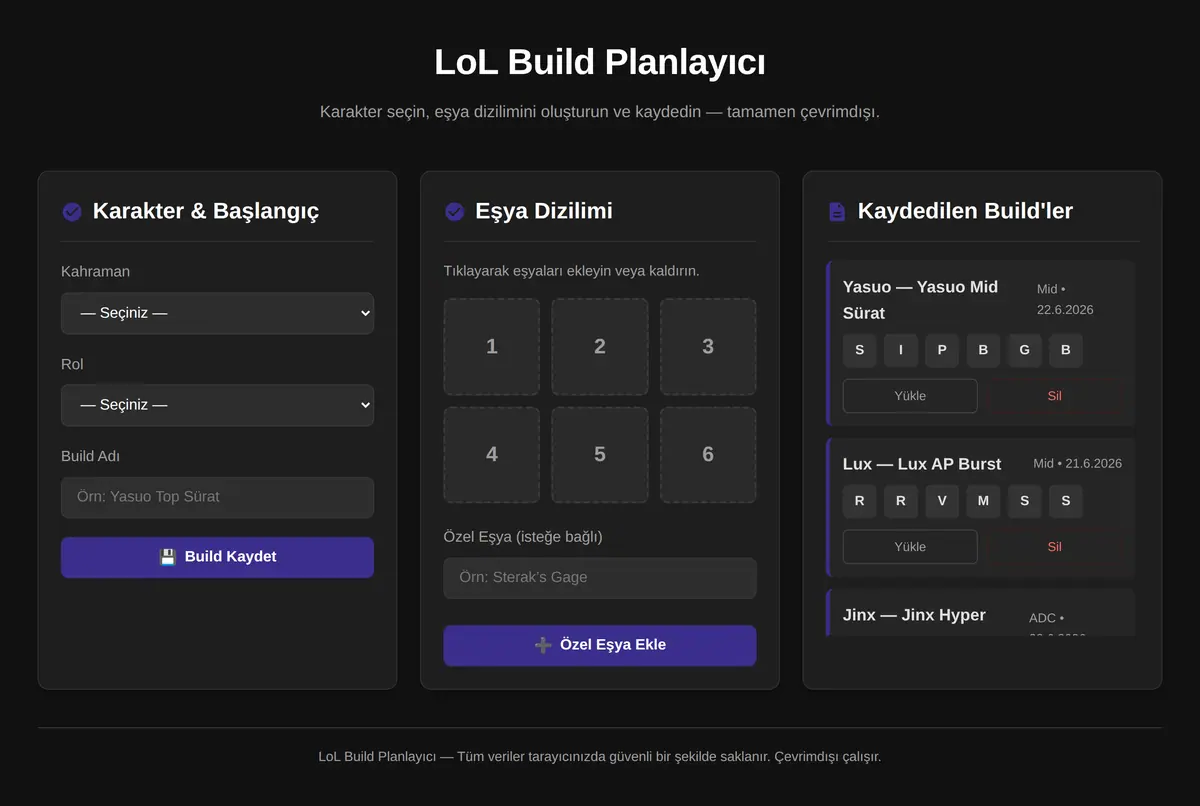Screen dimensions: 1200x806
Task: Focus the Özel Eşya input field
Action: 600,578
